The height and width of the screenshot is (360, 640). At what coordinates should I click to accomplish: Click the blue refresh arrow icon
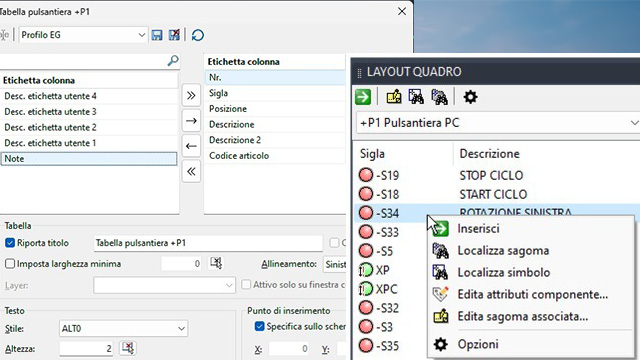click(198, 35)
